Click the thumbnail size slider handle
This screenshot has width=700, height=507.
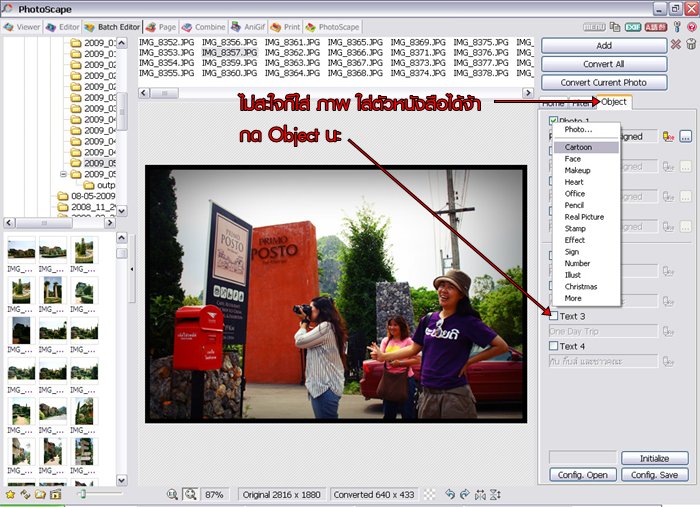click(x=82, y=494)
